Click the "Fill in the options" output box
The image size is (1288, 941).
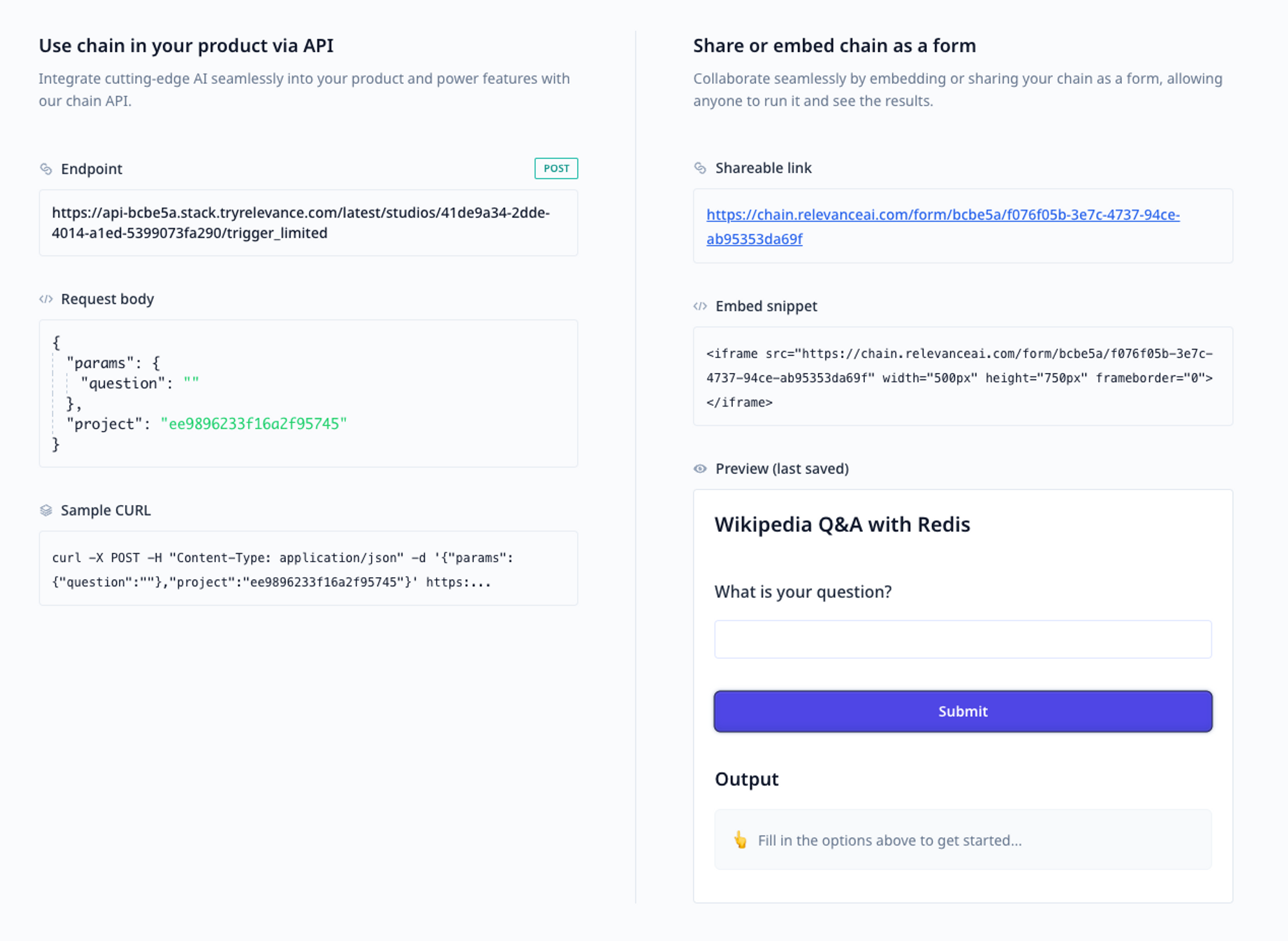[x=962, y=840]
